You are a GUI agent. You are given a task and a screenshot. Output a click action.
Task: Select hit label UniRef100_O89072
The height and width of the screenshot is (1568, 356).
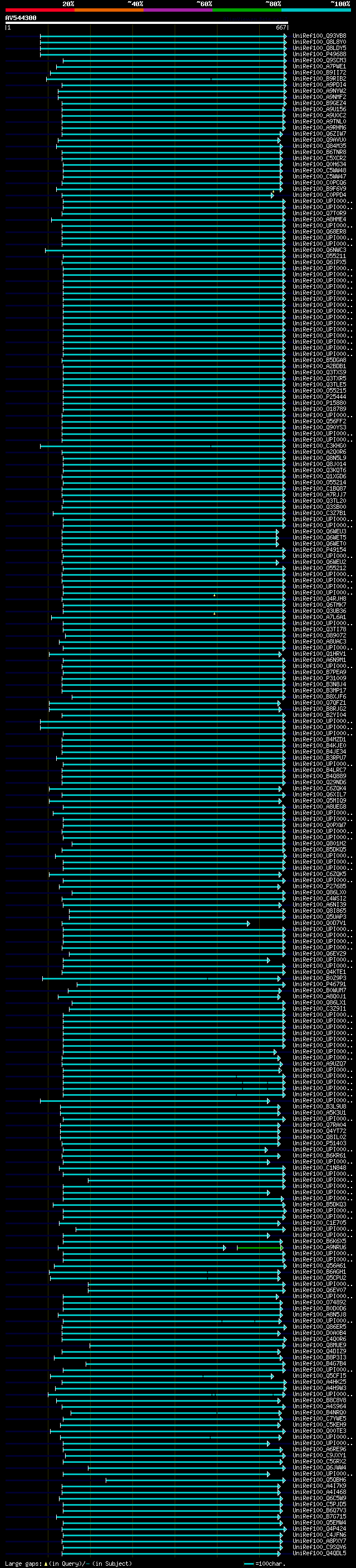tap(319, 635)
